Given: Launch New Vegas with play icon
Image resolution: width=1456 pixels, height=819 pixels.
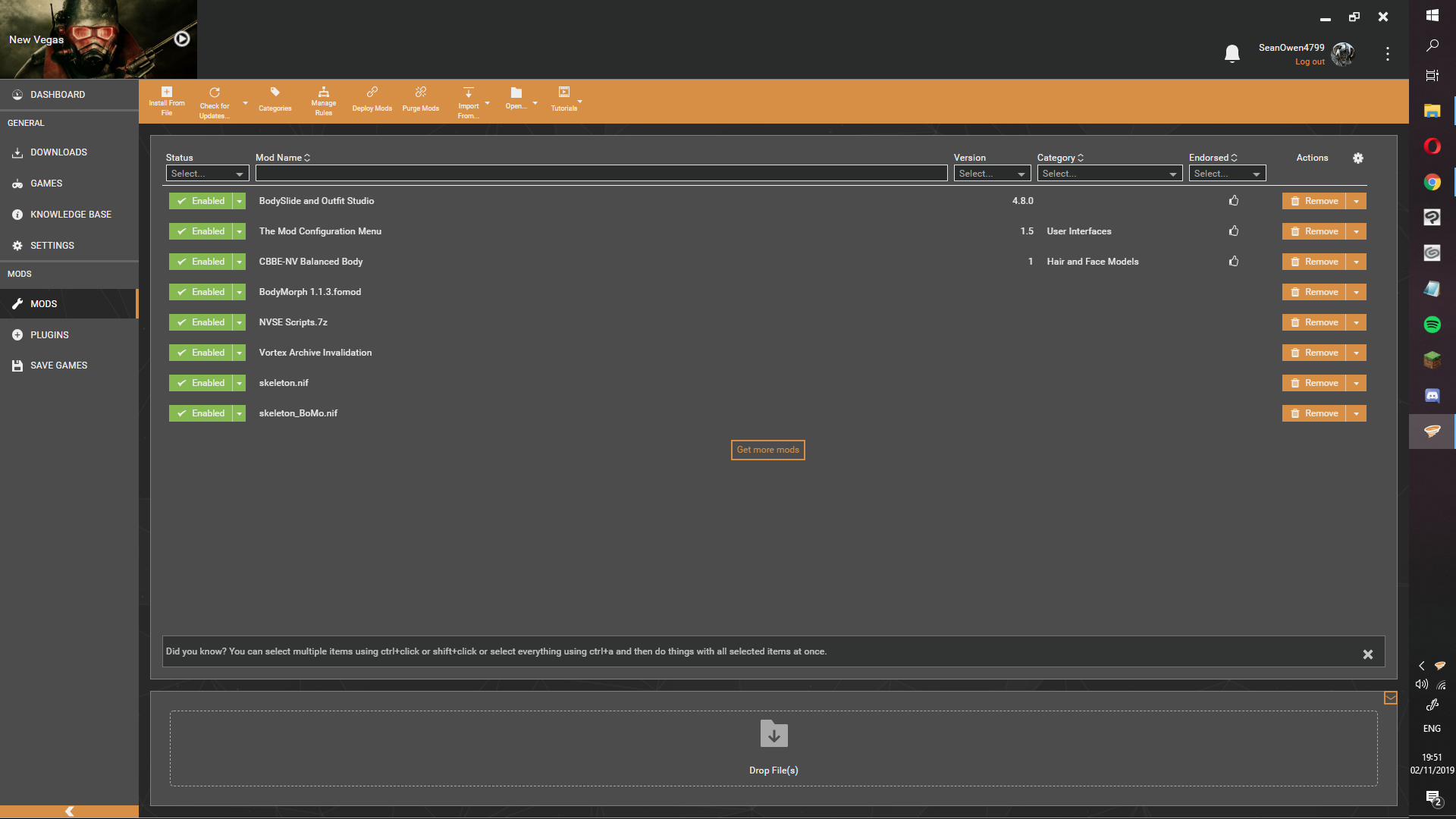Looking at the screenshot, I should (182, 39).
